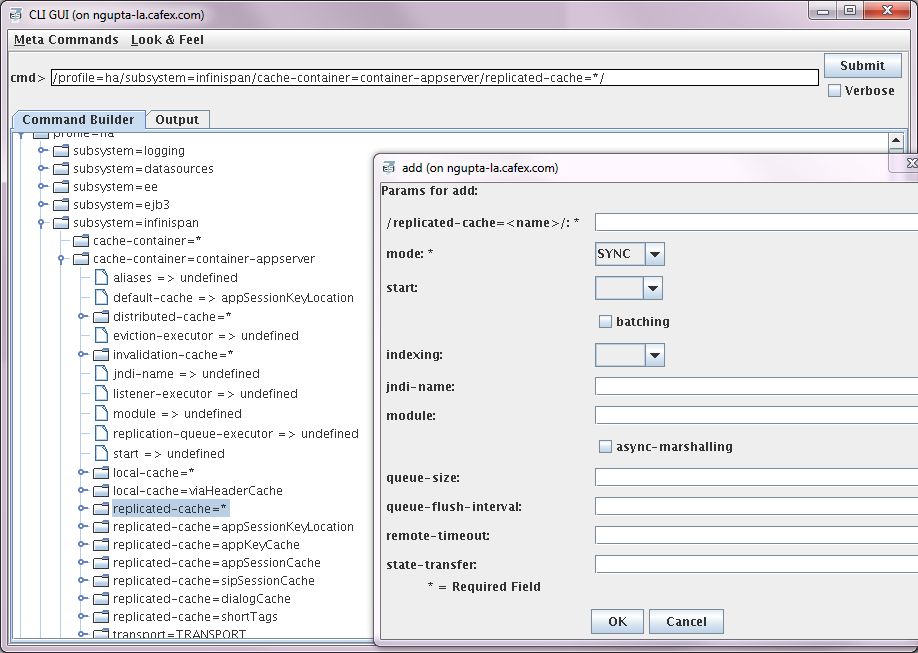
Task: Click the Submit button
Action: coord(862,66)
